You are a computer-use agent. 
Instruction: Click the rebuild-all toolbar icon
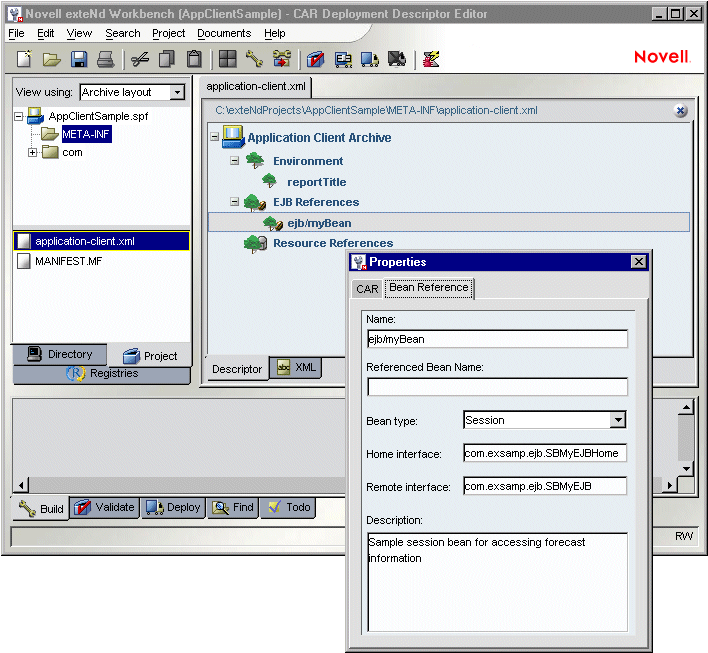[x=282, y=59]
